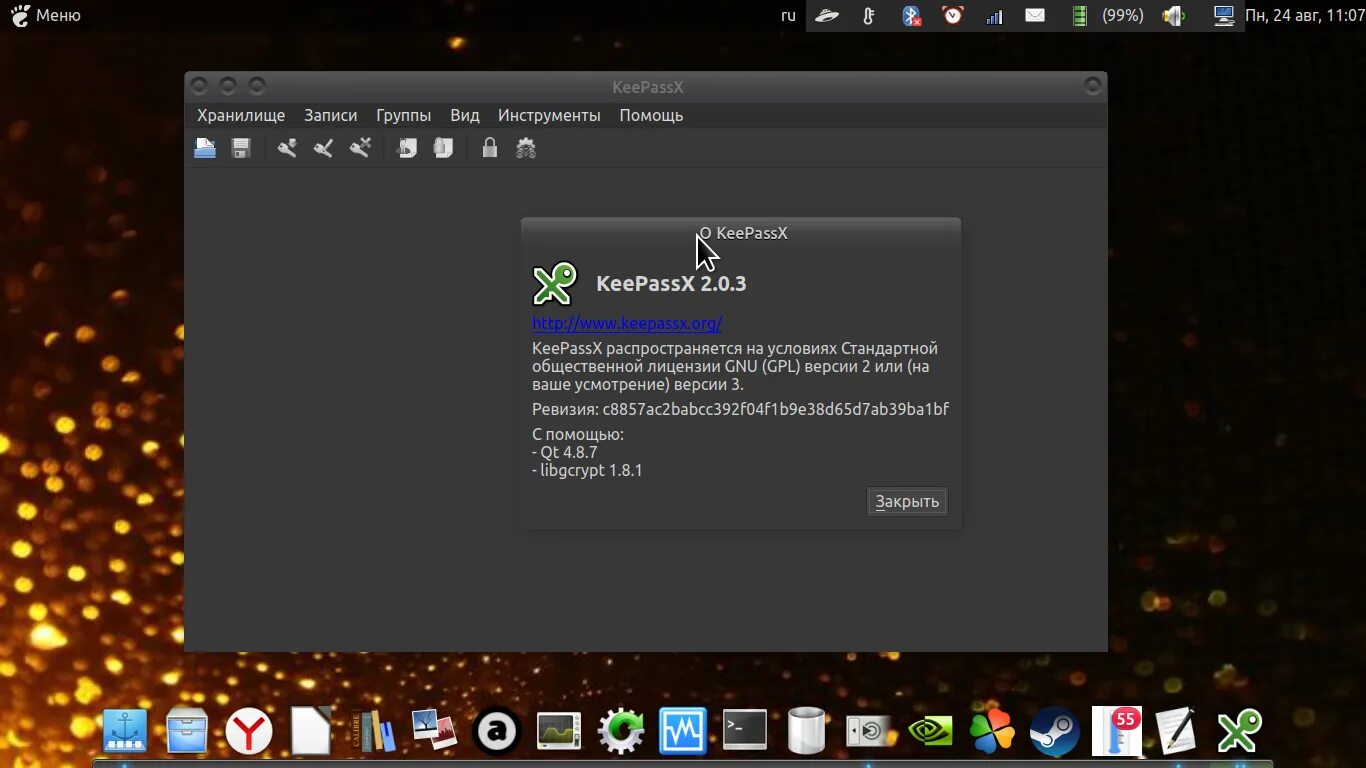Open the Записи menu
The image size is (1366, 768).
point(330,115)
